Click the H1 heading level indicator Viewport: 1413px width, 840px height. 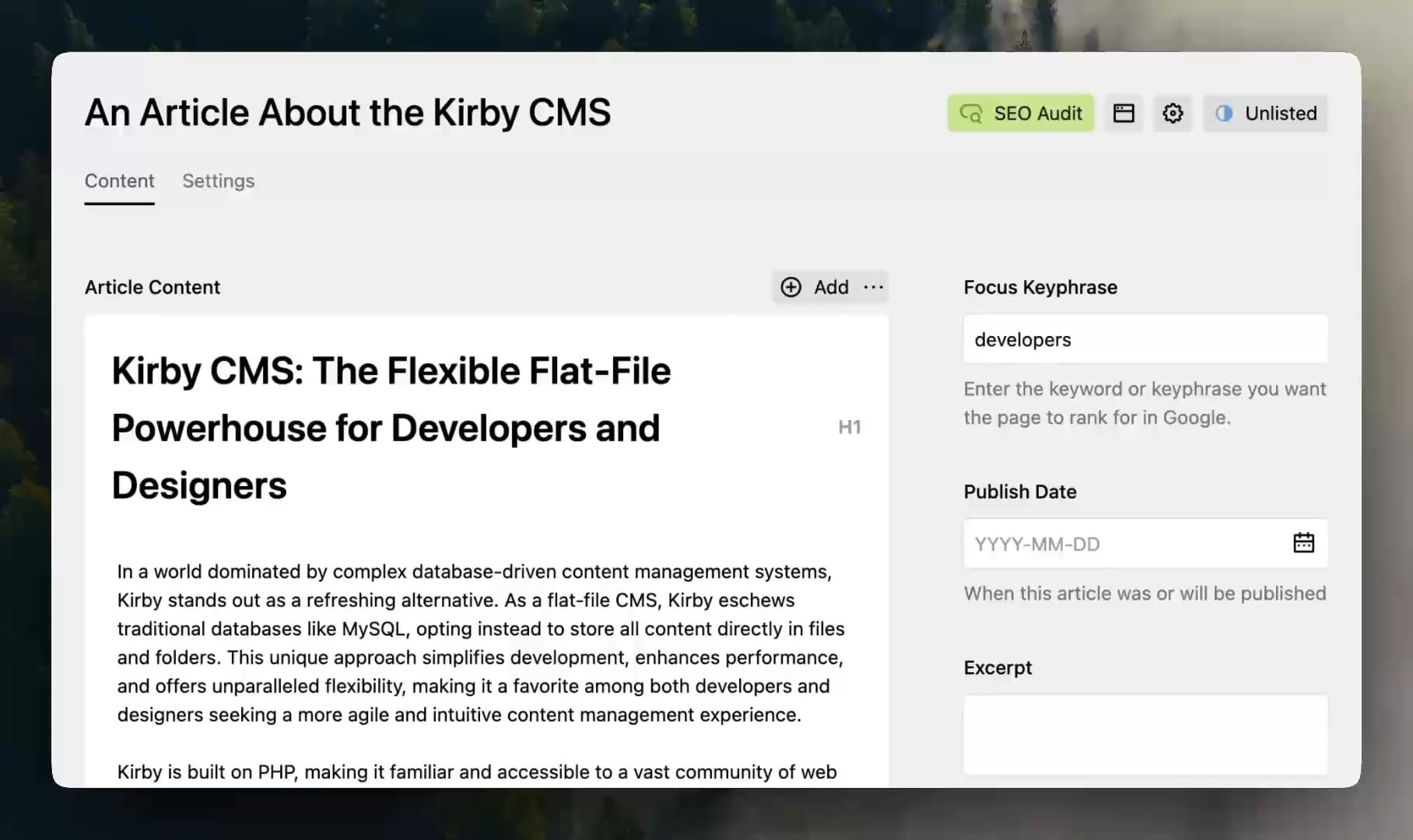click(x=849, y=427)
